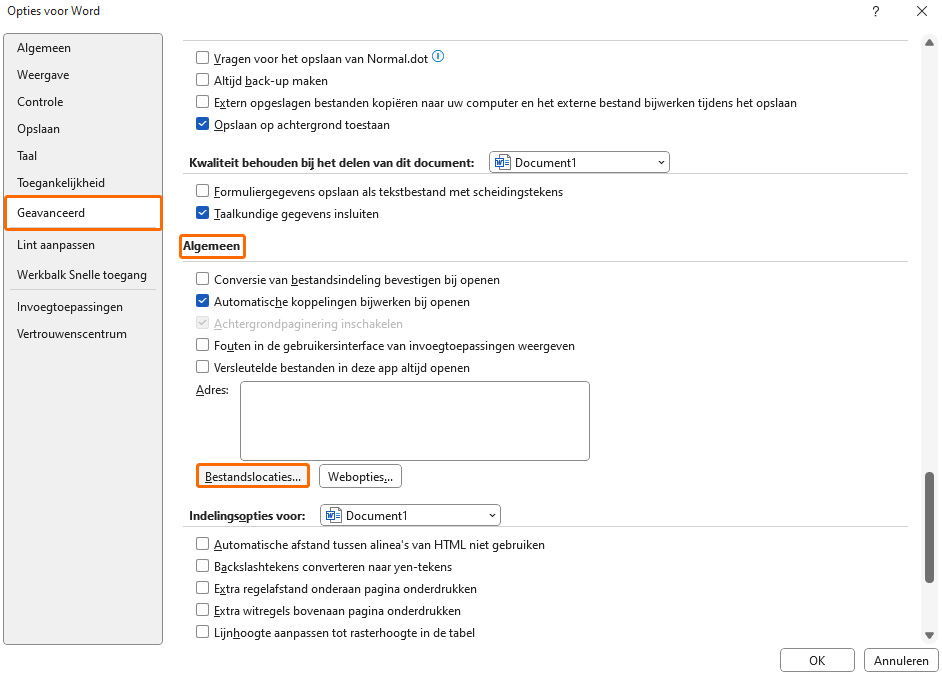Click the help question mark icon
Screen dimensions: 942x675
[875, 11]
